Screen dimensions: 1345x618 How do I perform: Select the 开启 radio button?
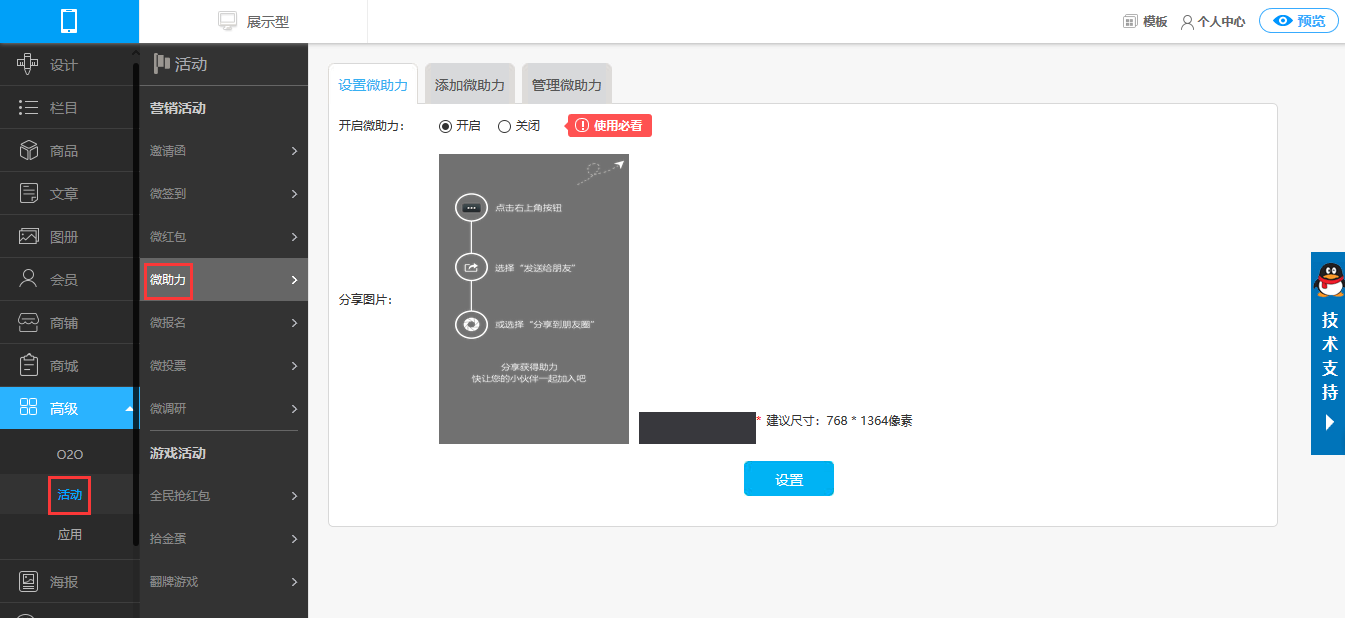click(x=445, y=126)
